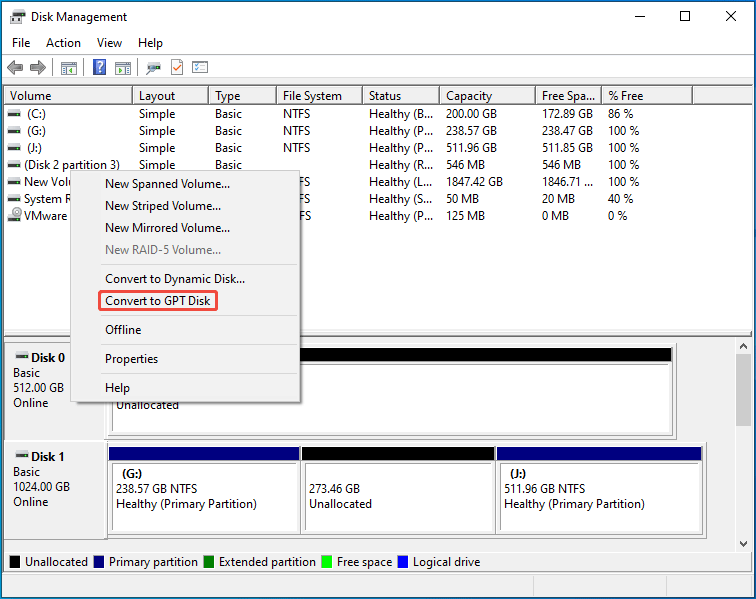Select the G: volume drive icon
756x599 pixels.
(14, 131)
